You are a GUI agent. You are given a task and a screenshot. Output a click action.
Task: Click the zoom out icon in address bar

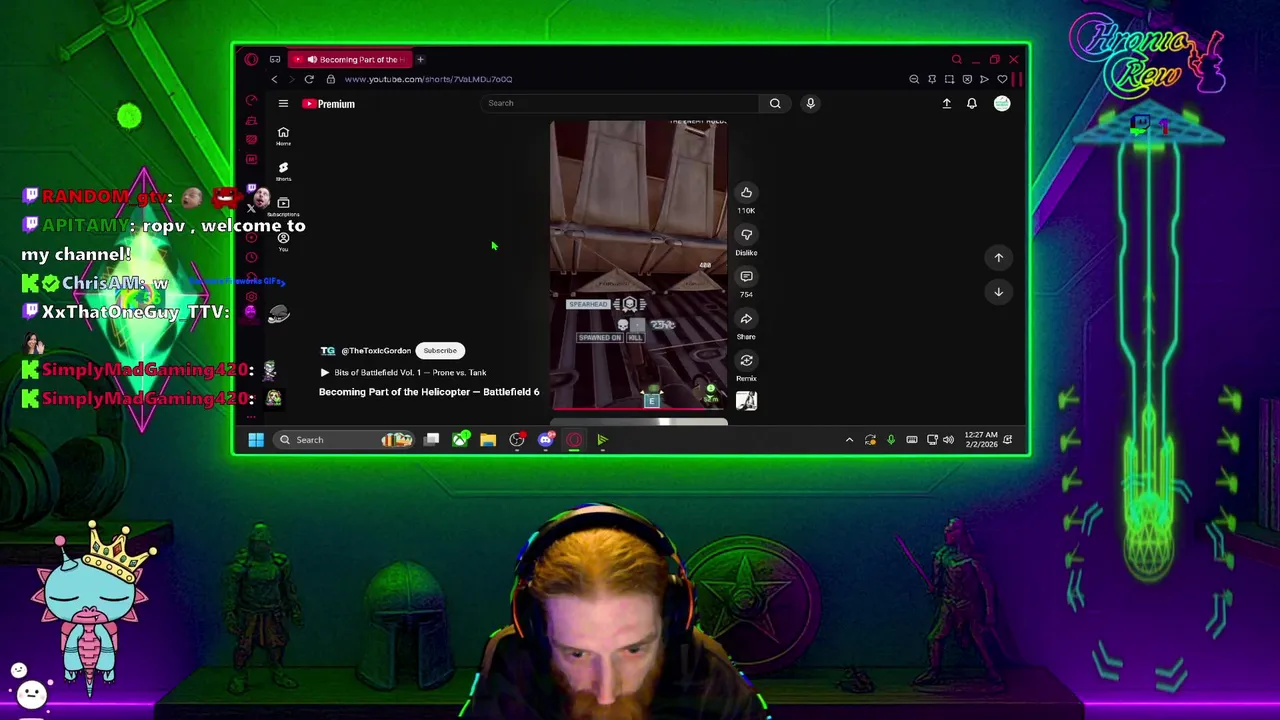(x=914, y=79)
